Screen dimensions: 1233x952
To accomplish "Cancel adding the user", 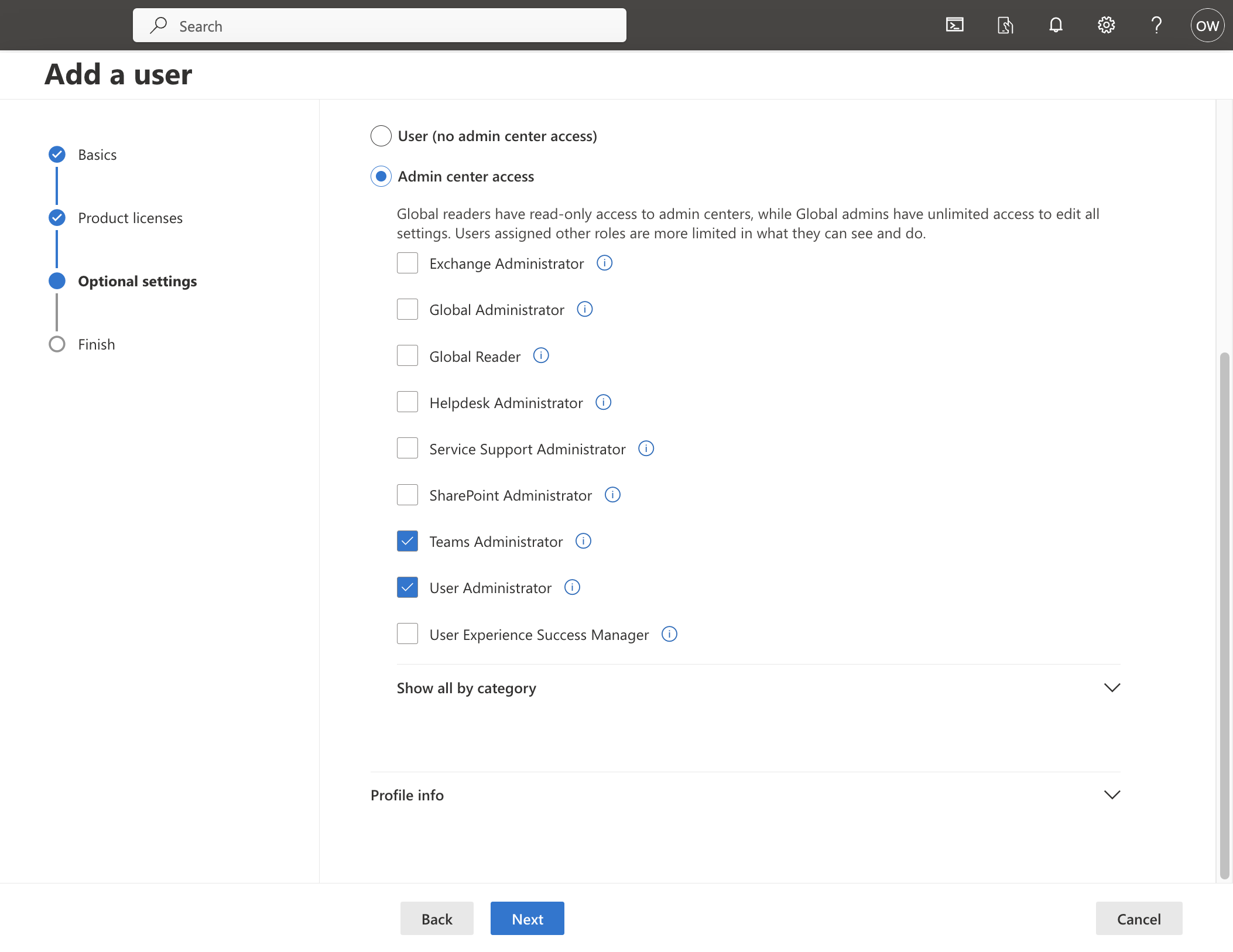I will pos(1138,918).
